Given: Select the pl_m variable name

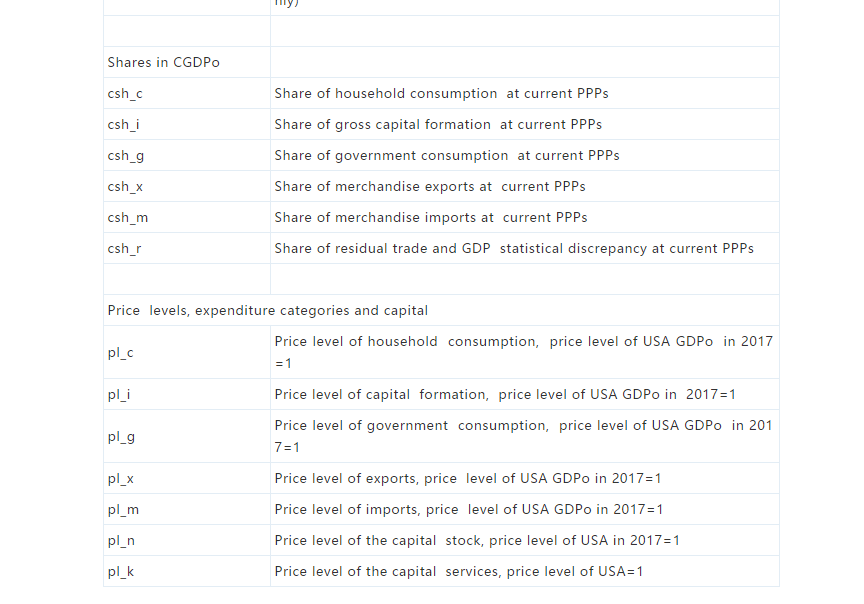Looking at the screenshot, I should click(x=124, y=509).
